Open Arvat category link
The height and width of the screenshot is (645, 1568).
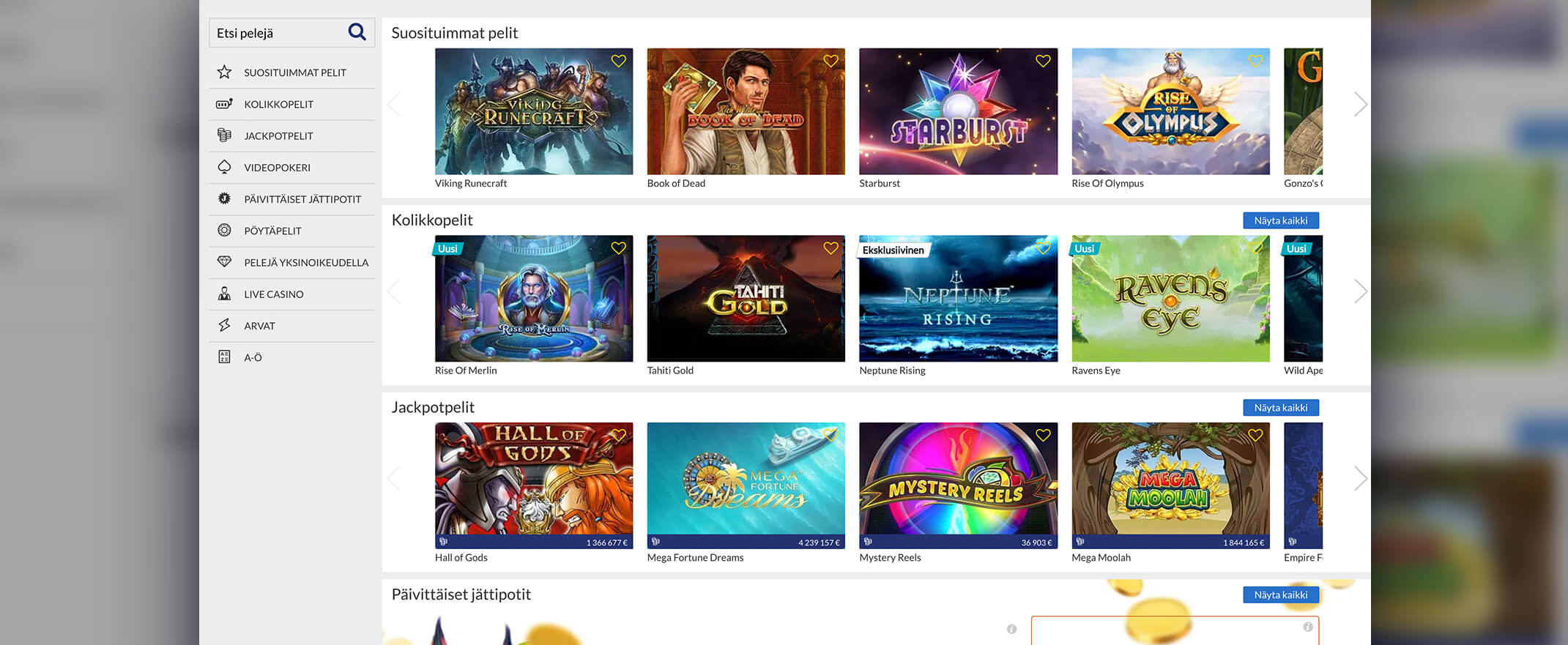tap(292, 326)
